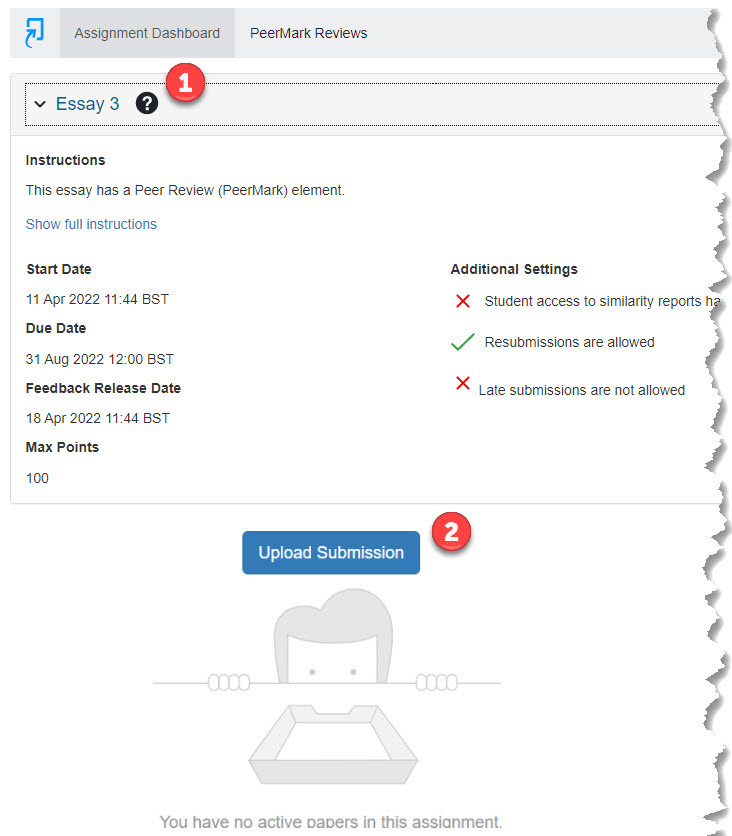Click red X beside similarity reports setting

463,301
